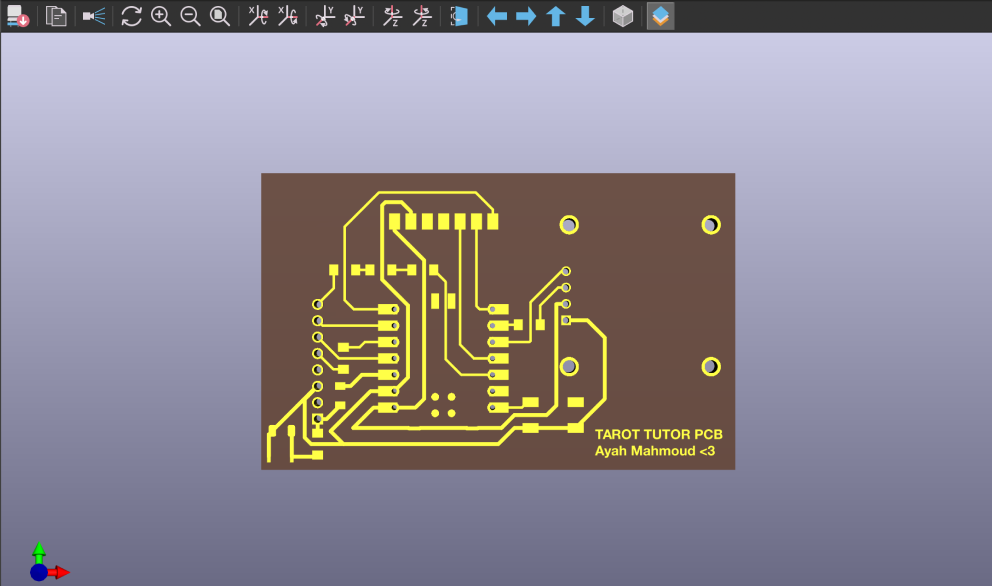Rotate board counter-clockwise around Y axis
This screenshot has height=586, width=992.
pyautogui.click(x=354, y=16)
